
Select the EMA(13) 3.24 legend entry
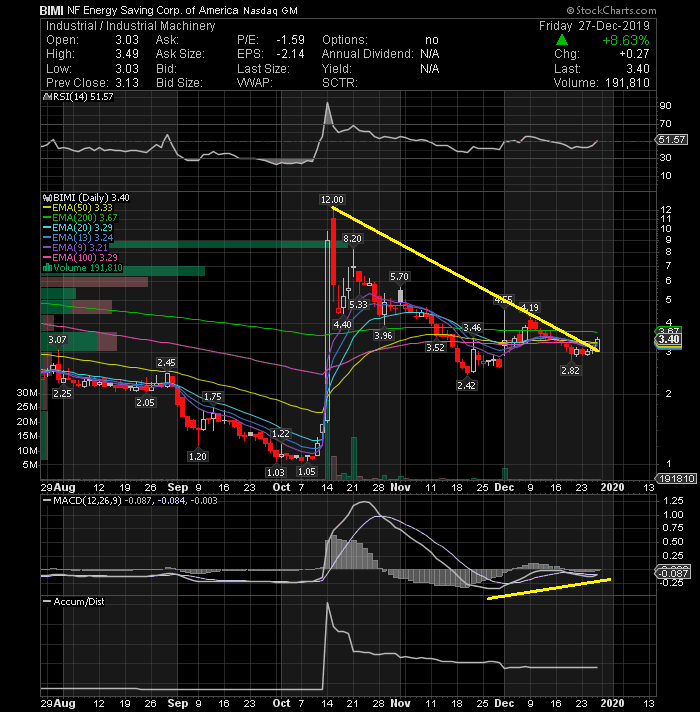click(78, 237)
